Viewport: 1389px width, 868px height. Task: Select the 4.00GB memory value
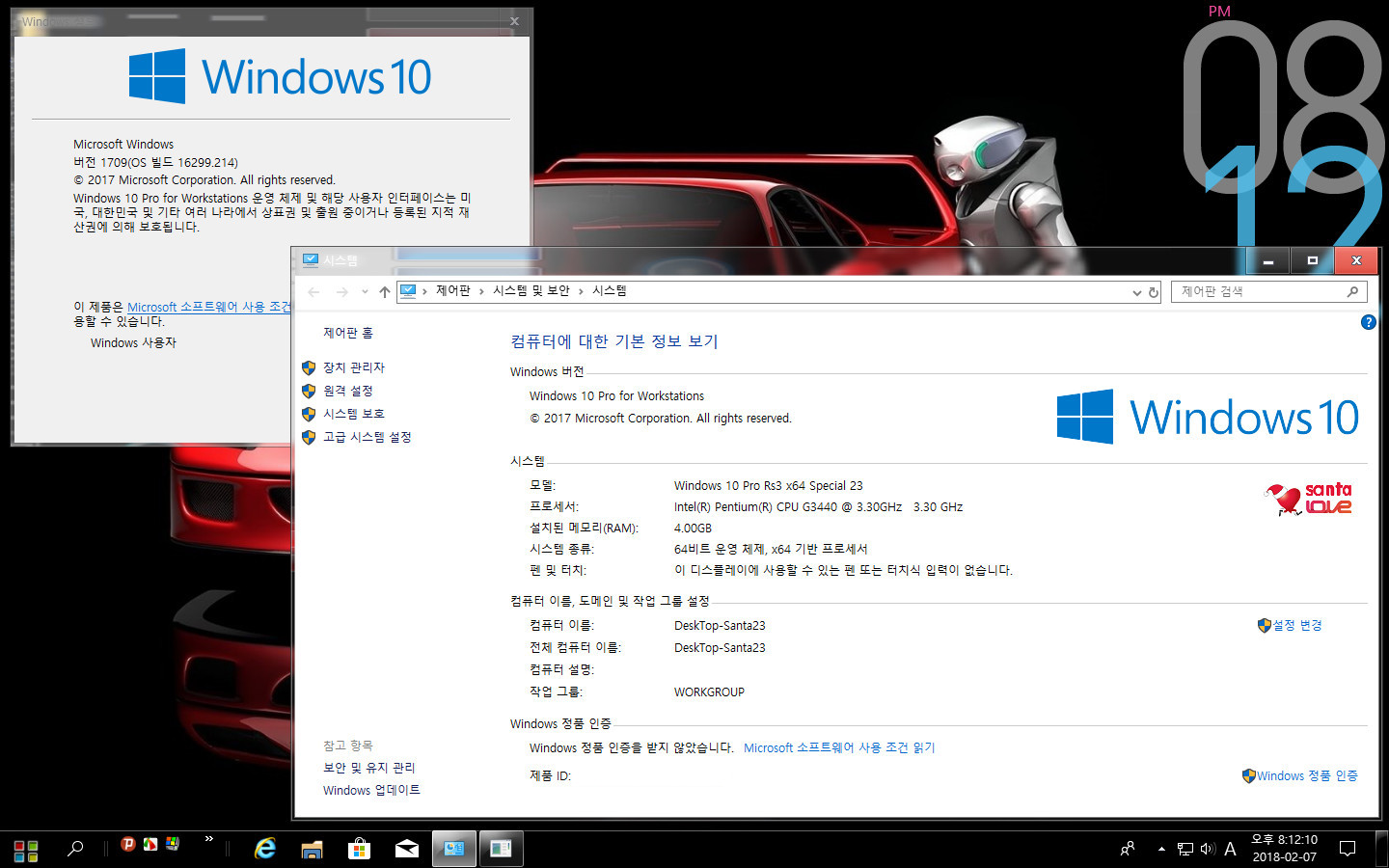pos(693,528)
